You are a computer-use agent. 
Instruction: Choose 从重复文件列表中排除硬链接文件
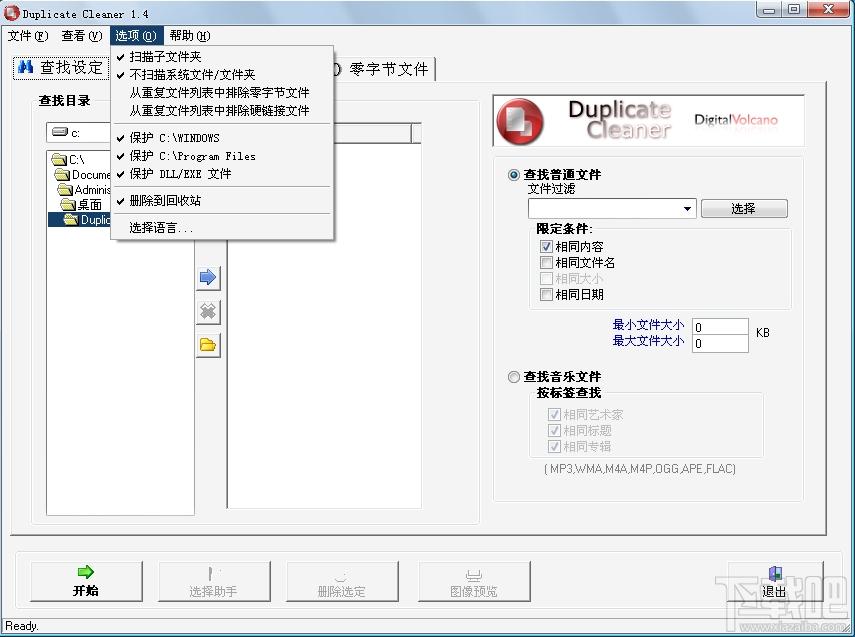[x=221, y=111]
